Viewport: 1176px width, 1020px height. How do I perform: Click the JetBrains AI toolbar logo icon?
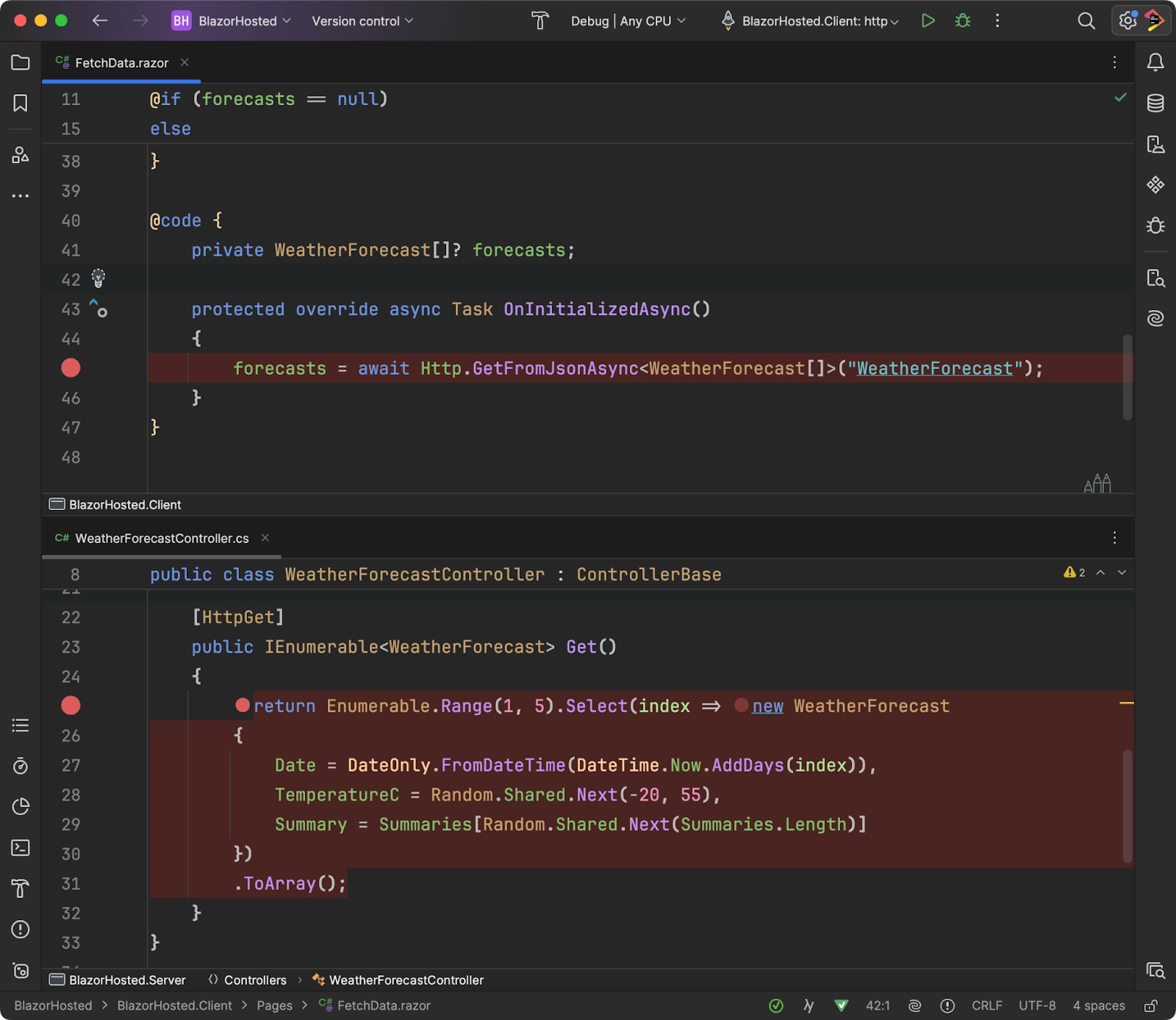coord(1155,21)
